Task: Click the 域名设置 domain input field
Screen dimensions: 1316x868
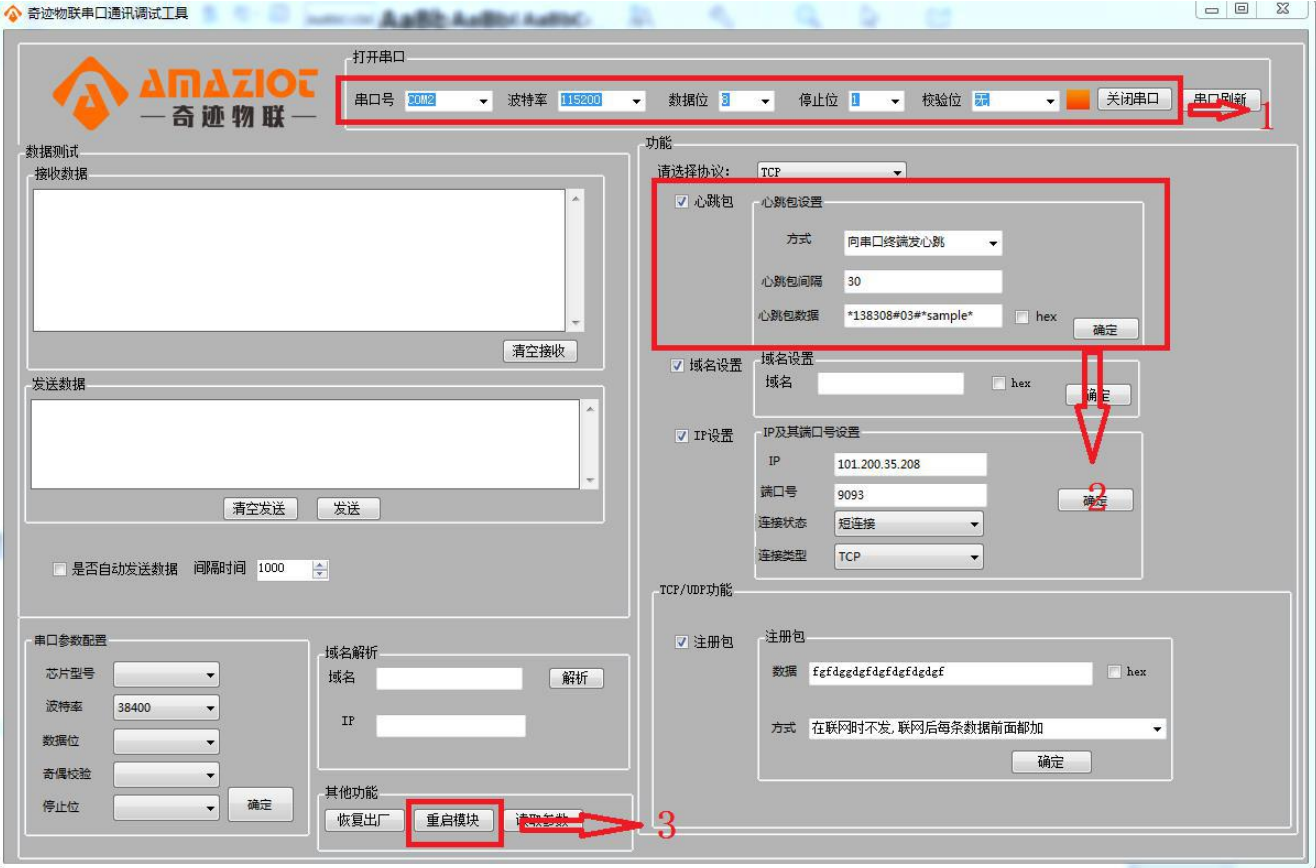Action: [891, 383]
